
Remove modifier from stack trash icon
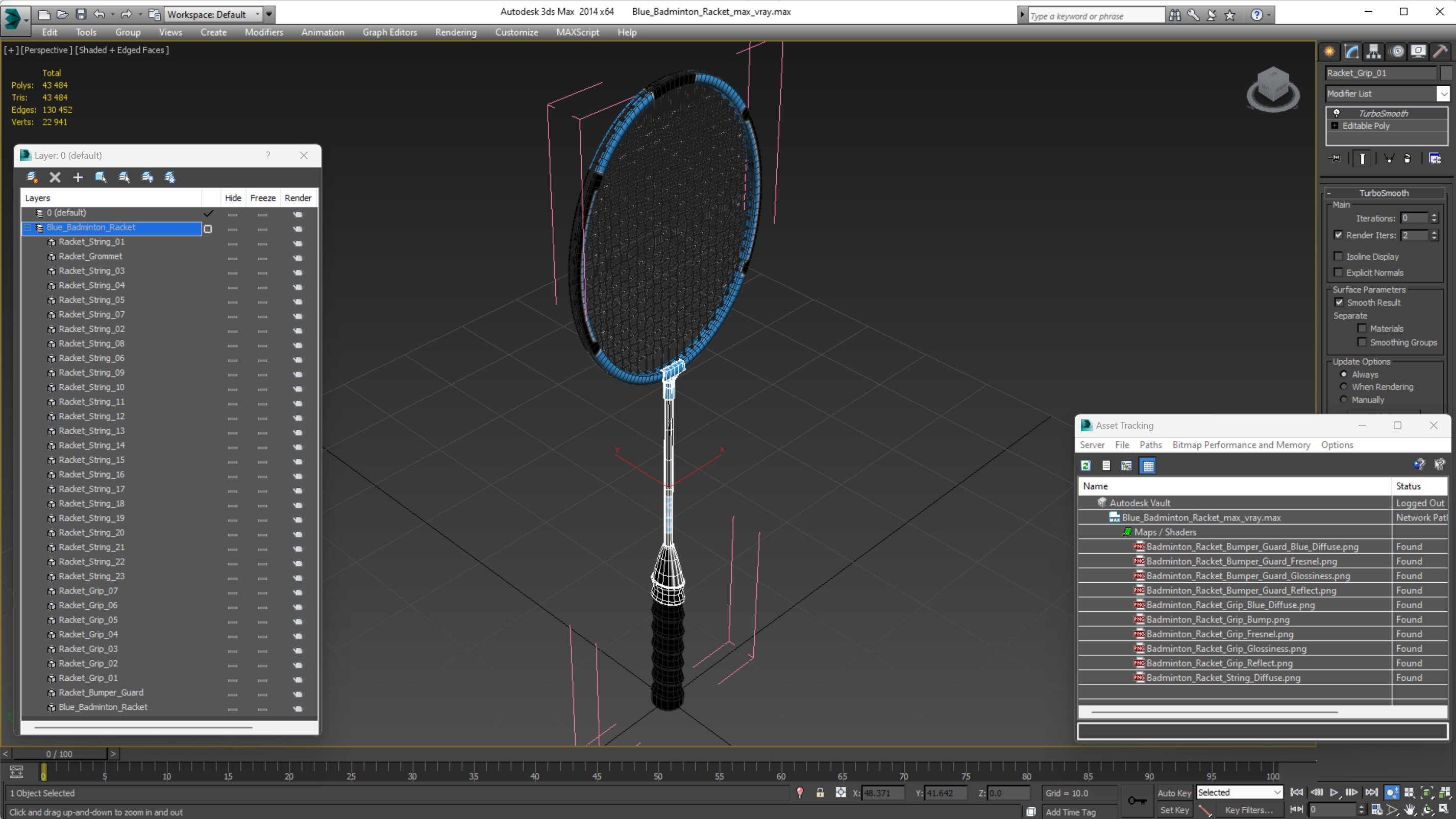[1408, 158]
